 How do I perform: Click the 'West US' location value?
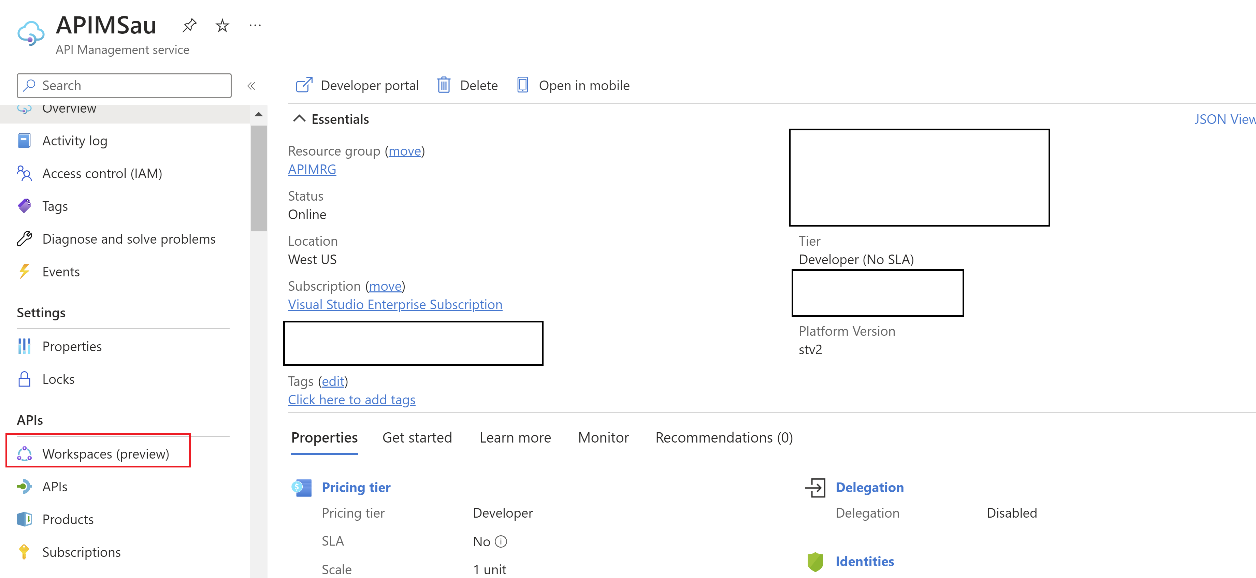pyautogui.click(x=312, y=259)
